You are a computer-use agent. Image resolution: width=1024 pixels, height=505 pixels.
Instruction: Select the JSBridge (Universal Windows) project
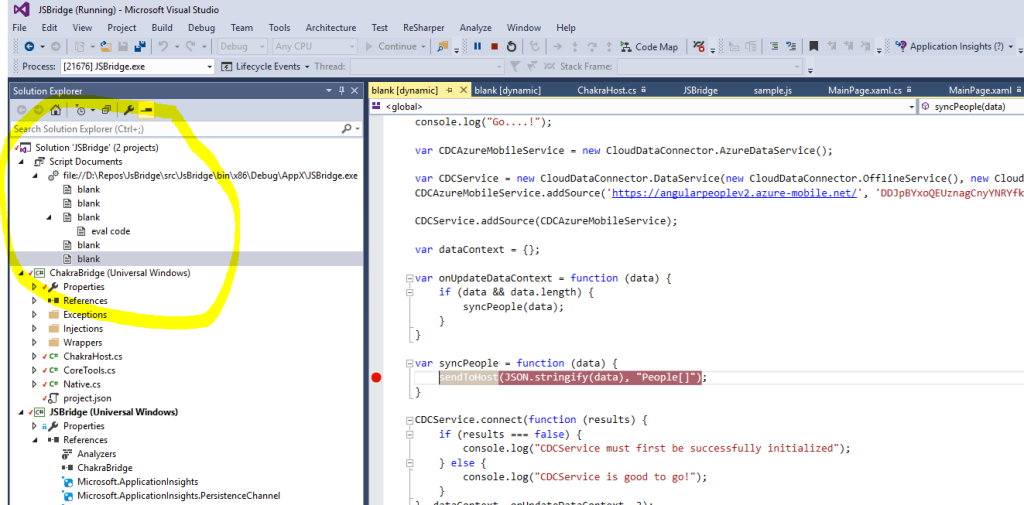114,412
